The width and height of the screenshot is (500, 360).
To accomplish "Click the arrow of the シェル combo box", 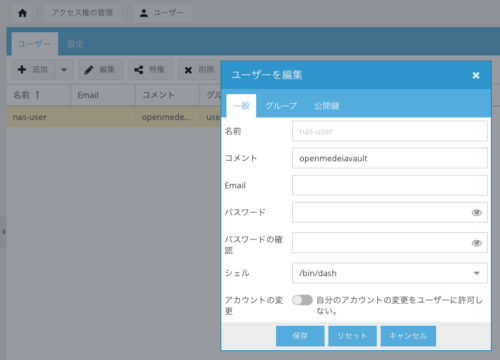I will tap(477, 273).
